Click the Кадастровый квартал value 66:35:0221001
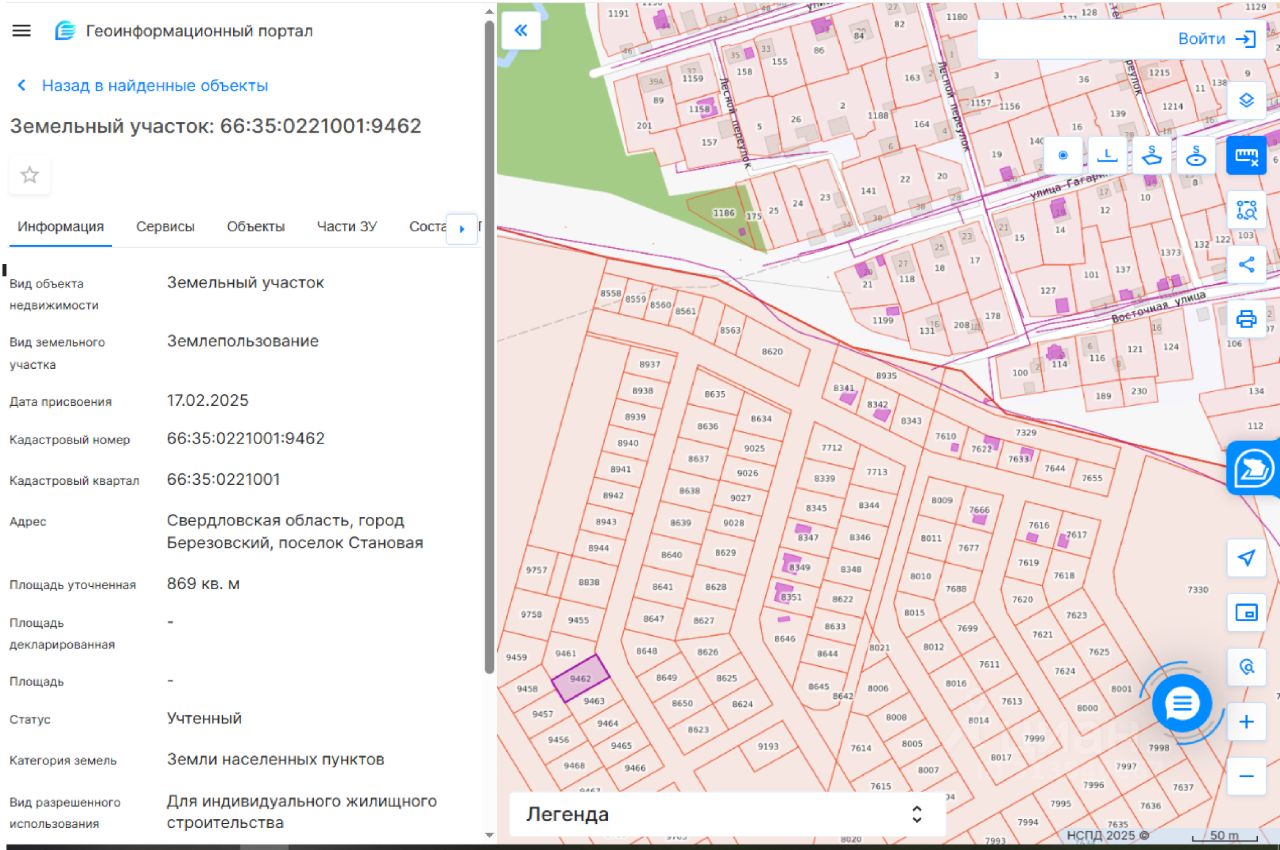This screenshot has width=1280, height=850. pos(224,480)
